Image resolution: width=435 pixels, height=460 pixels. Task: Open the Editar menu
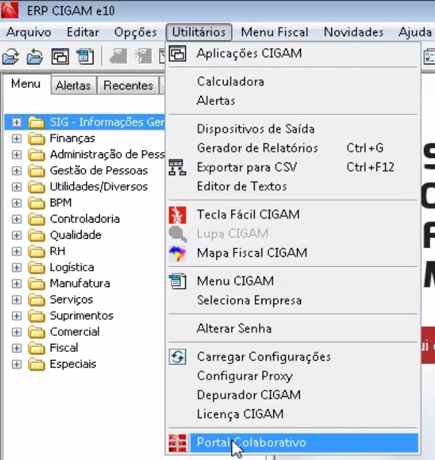[x=83, y=32]
